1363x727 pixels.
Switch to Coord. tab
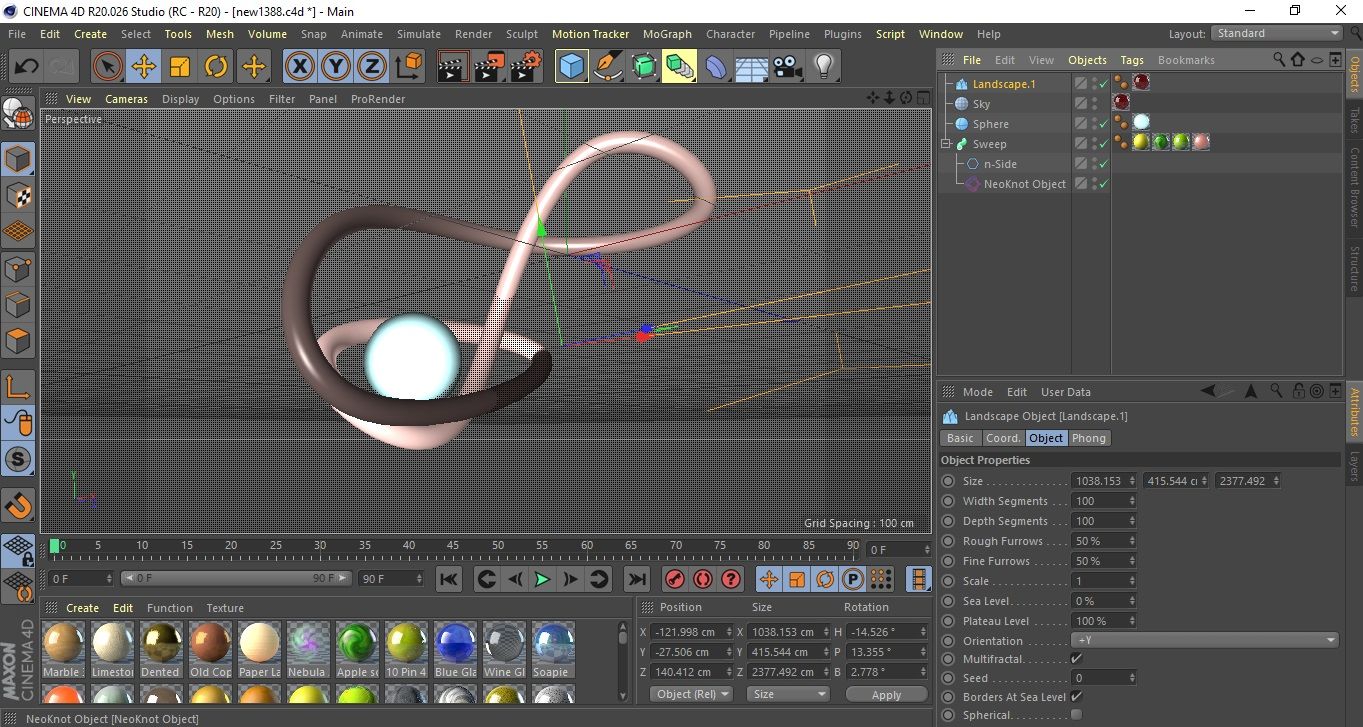(x=1003, y=438)
